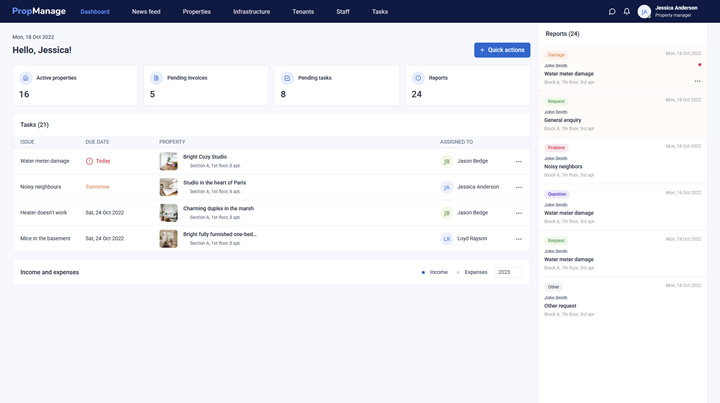
Task: Open options menu for Water meter damage task
Action: coord(518,161)
